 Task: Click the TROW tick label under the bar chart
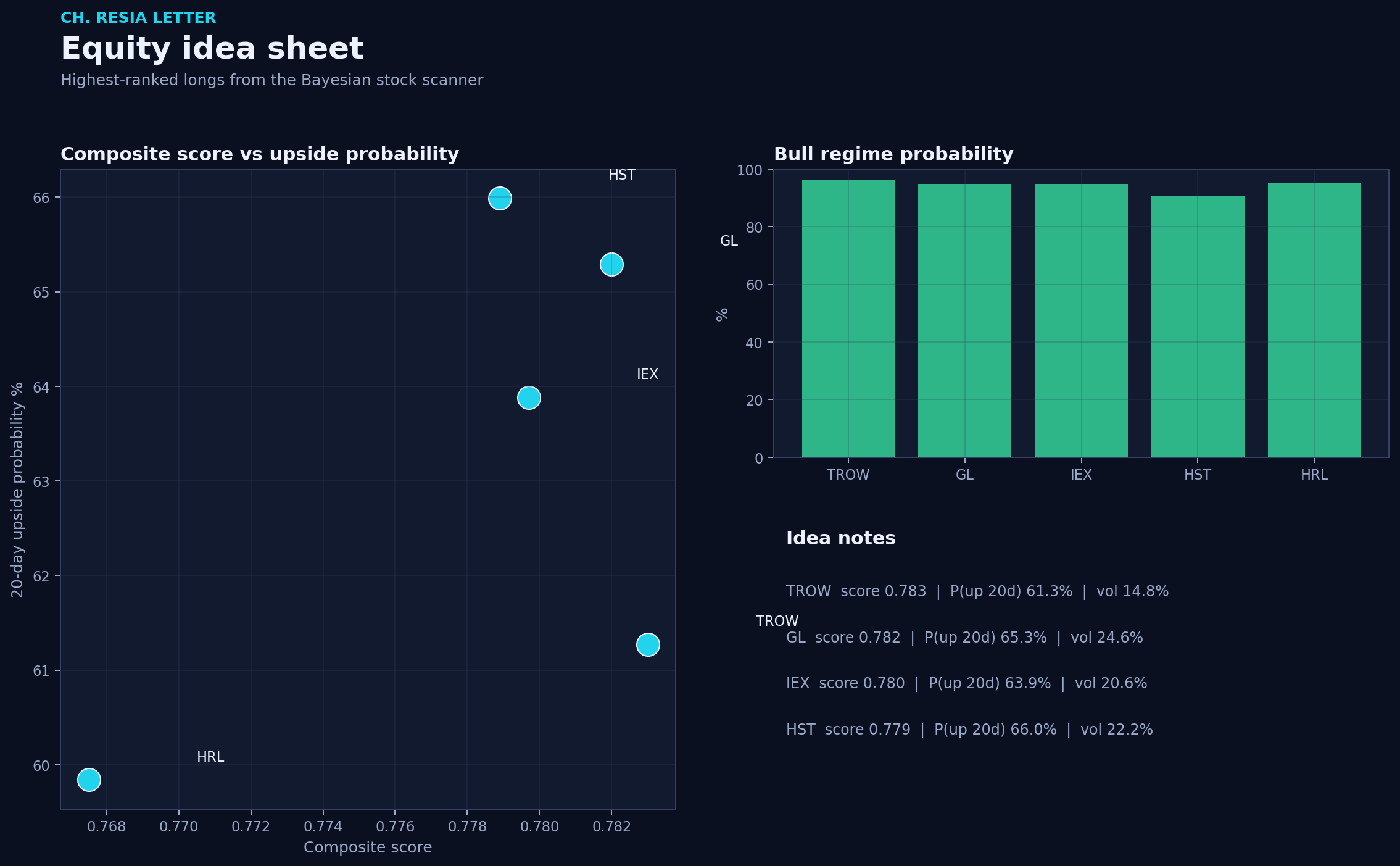pos(848,475)
